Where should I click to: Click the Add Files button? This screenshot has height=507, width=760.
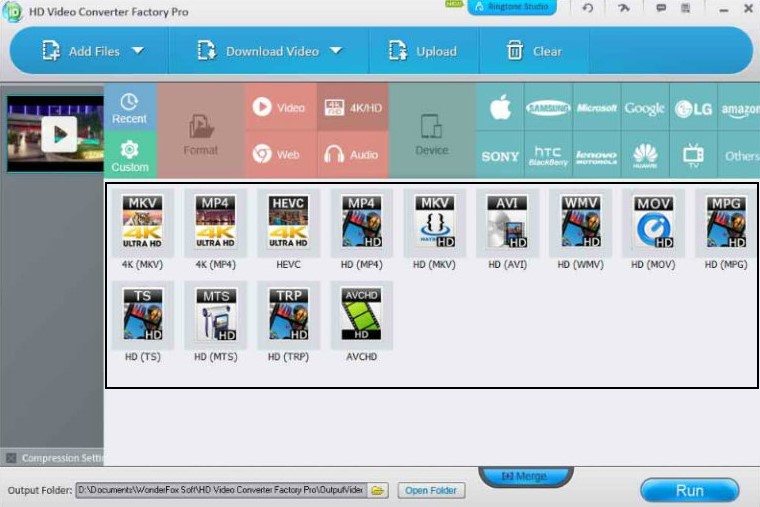coord(81,51)
